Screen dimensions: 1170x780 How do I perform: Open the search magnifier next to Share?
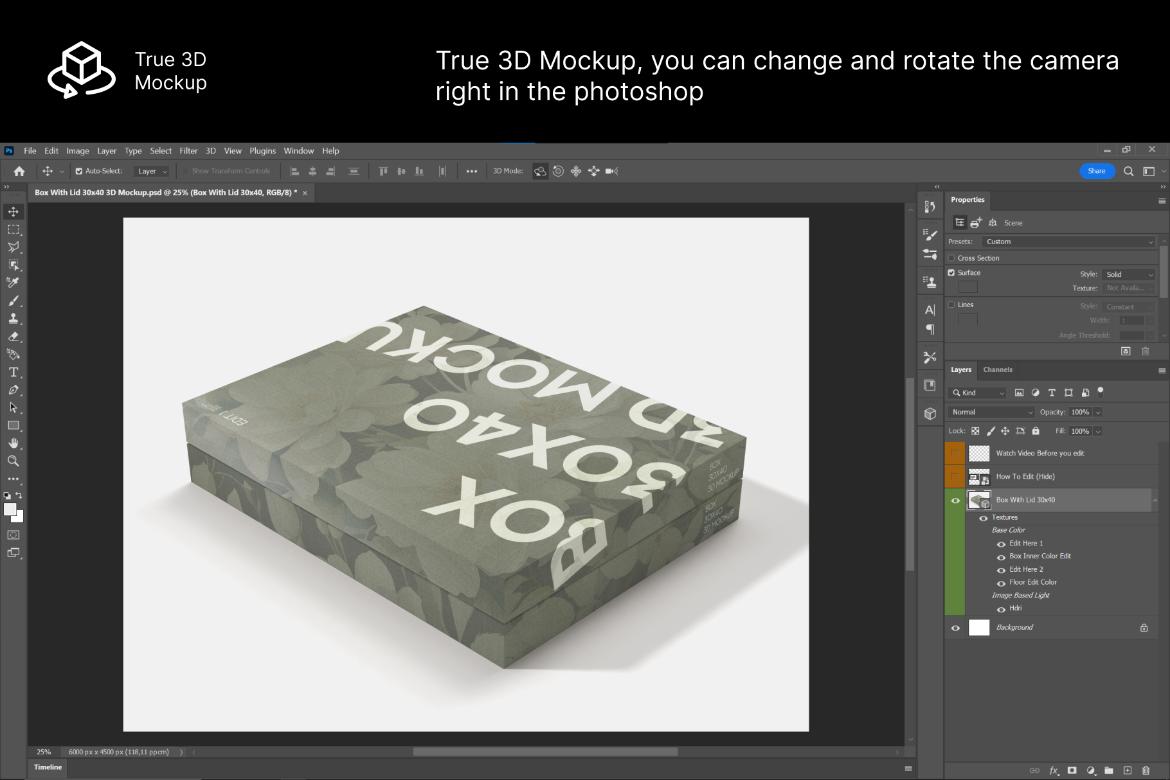1129,171
